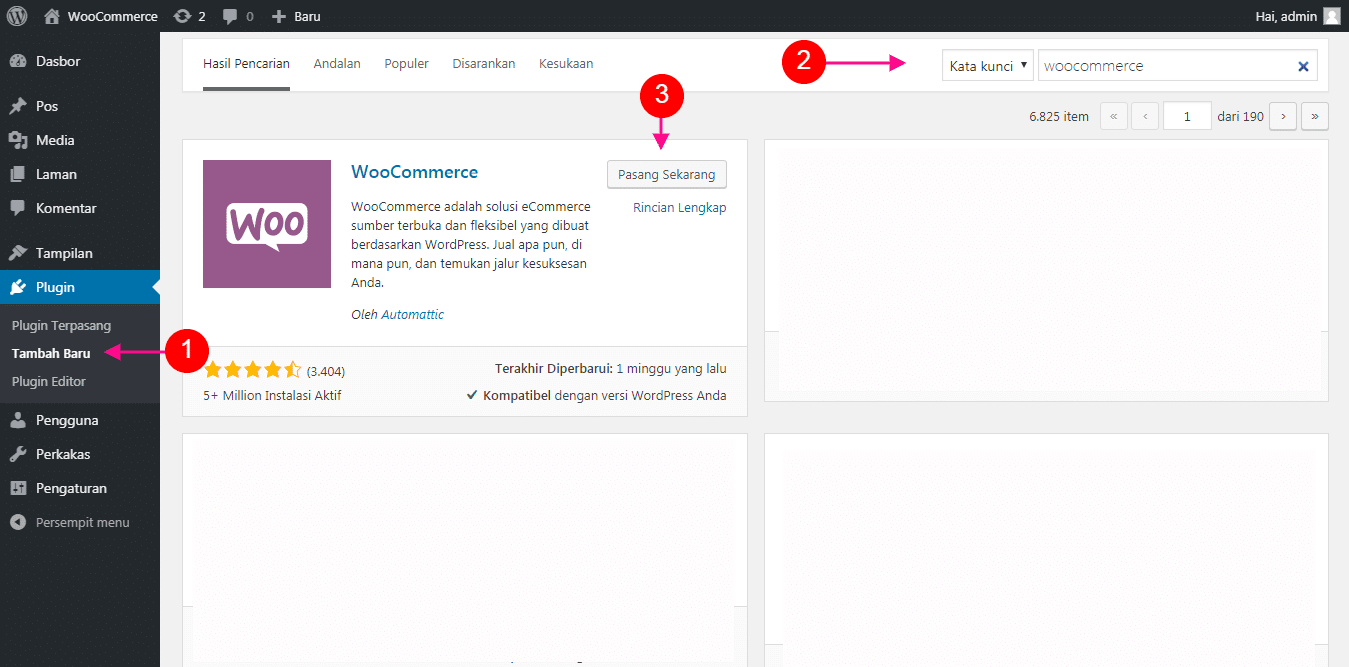The width and height of the screenshot is (1349, 667).
Task: Click the 5+ Million Instalasi Aktif text
Action: coord(272,395)
